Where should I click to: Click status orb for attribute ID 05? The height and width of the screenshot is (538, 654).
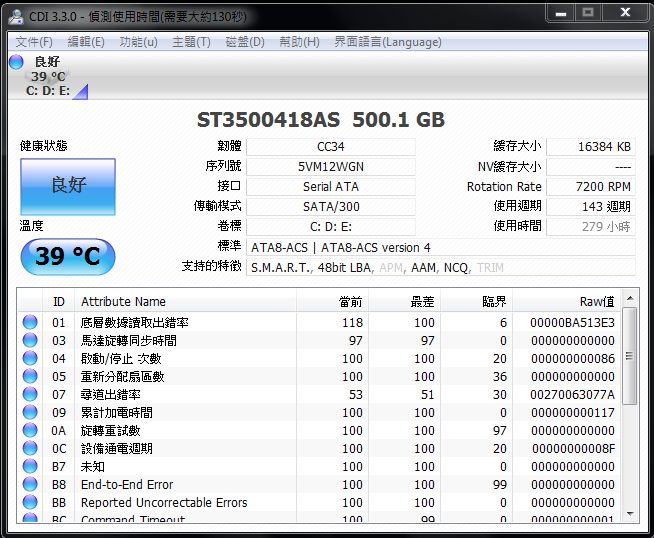click(30, 376)
